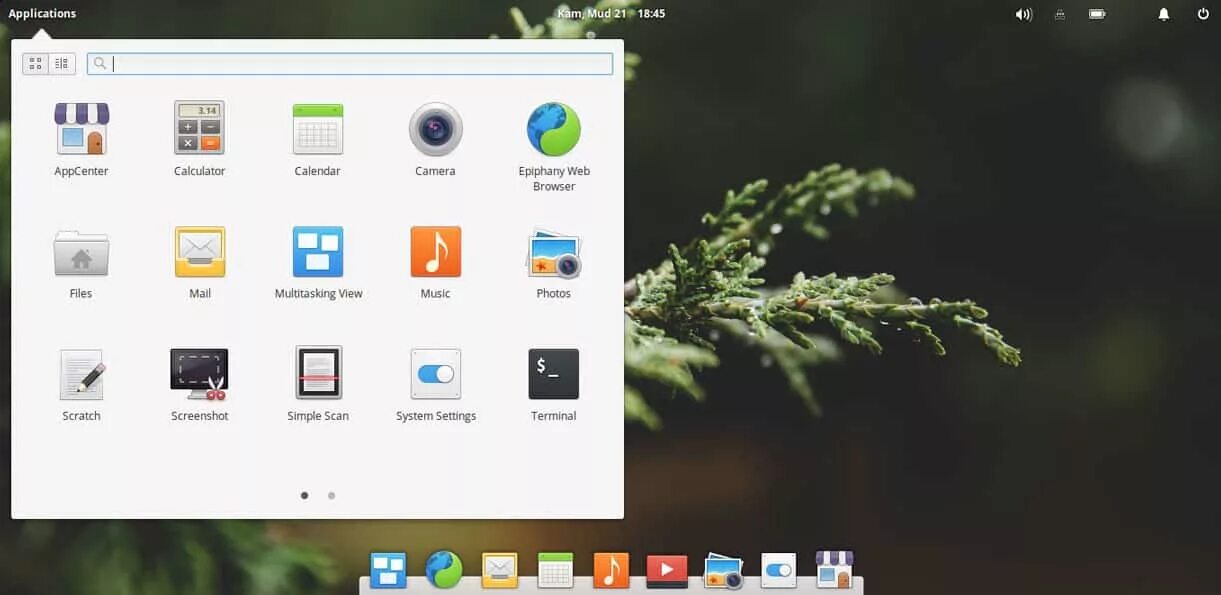The width and height of the screenshot is (1221, 595).
Task: Go to first launcher page dot
Action: (305, 495)
